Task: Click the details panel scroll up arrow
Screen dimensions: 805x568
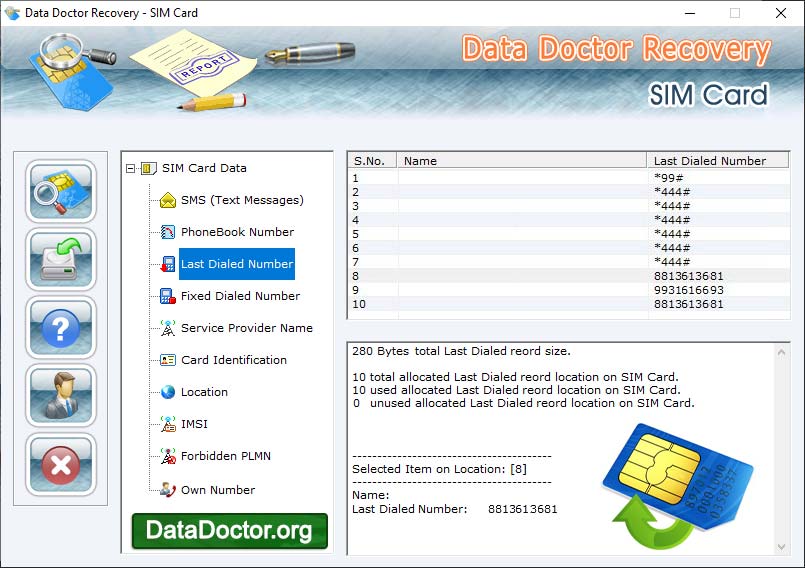Action: (x=781, y=352)
